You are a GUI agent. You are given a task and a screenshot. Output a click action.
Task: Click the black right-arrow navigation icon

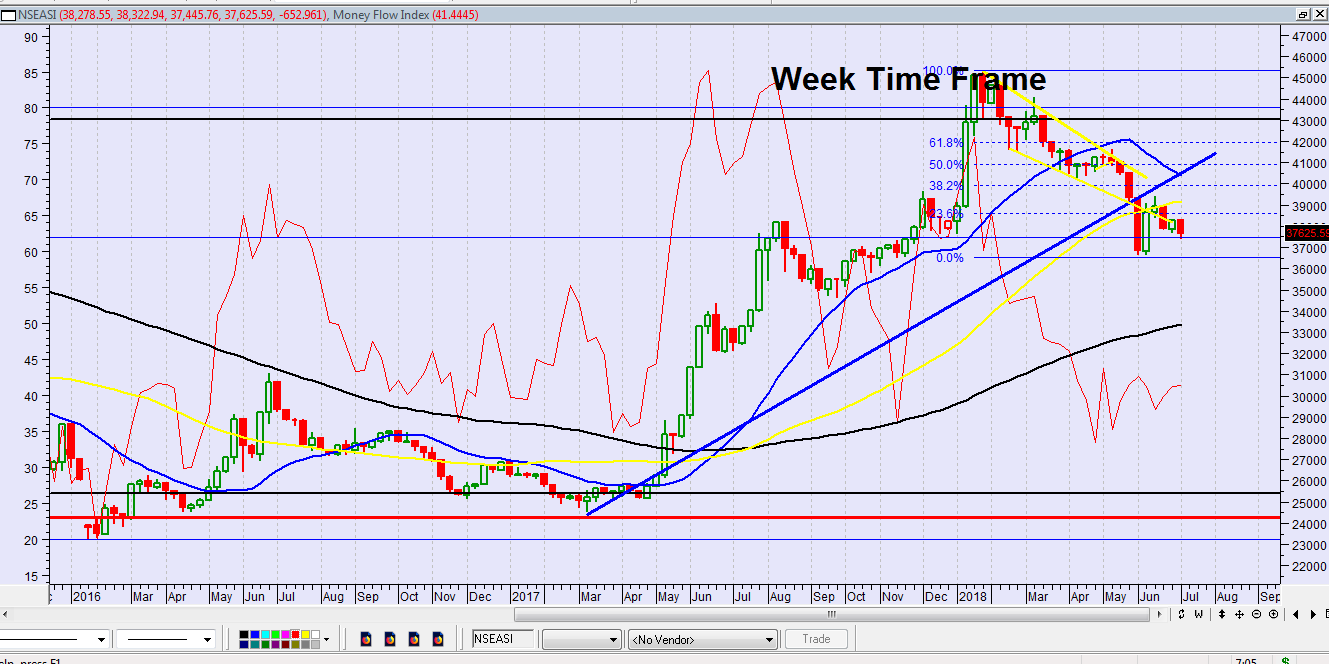click(1314, 614)
